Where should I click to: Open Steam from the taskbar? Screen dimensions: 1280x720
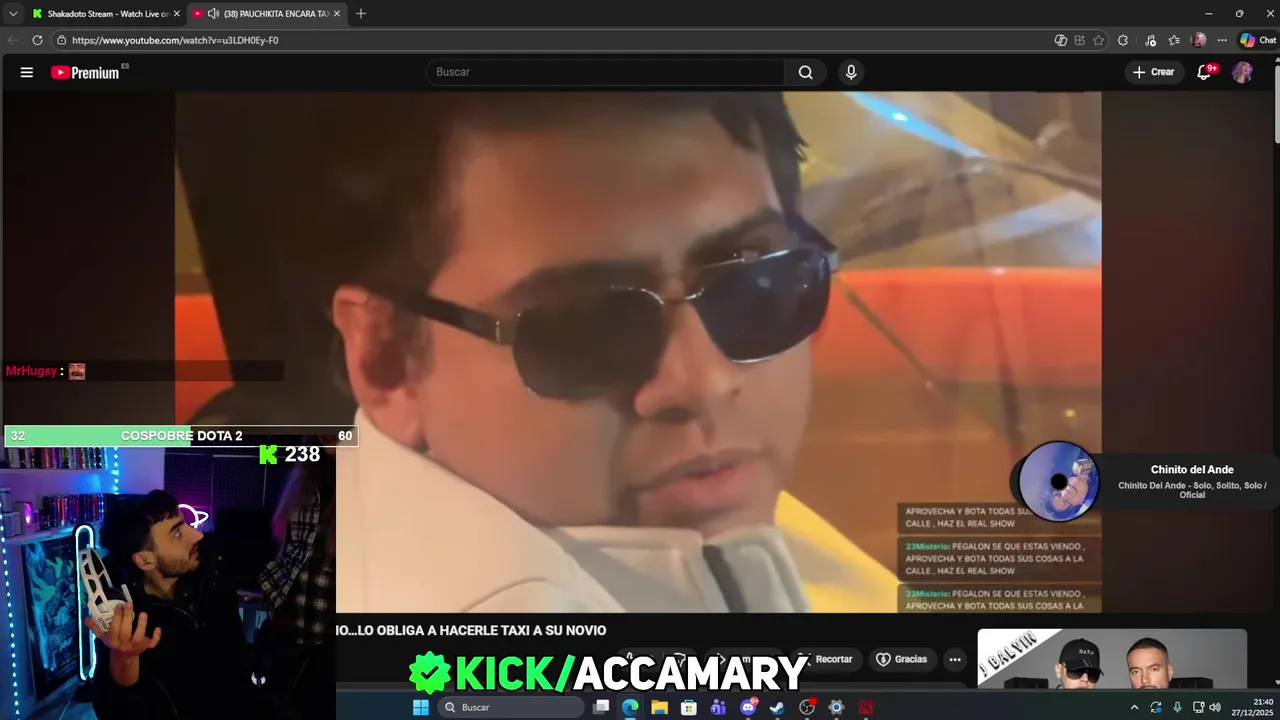coord(777,707)
